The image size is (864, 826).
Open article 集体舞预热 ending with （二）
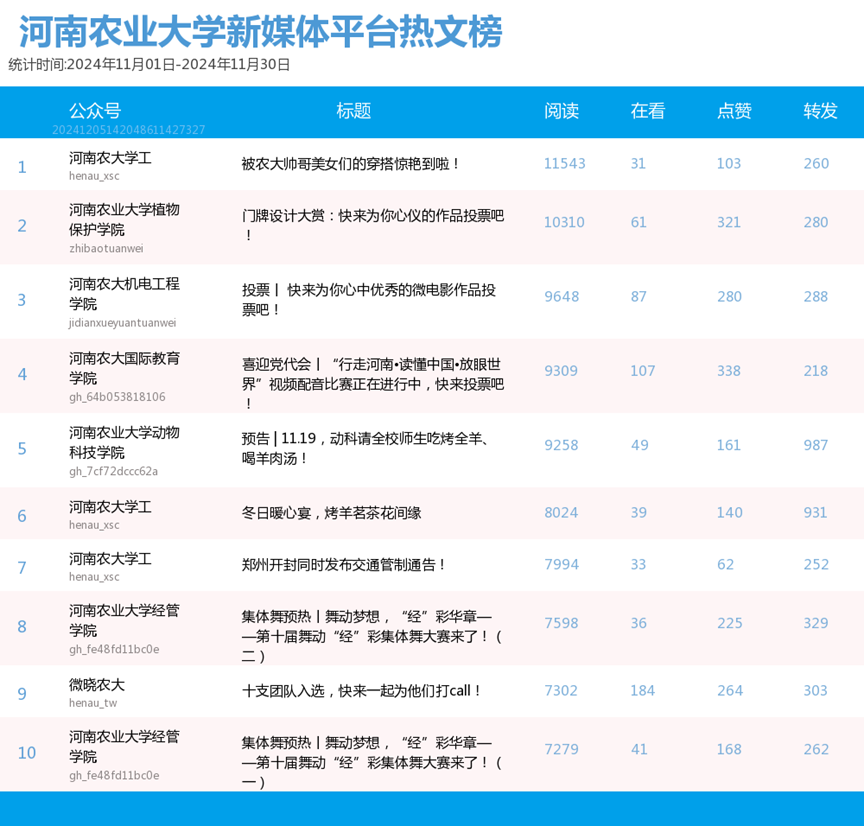click(372, 636)
